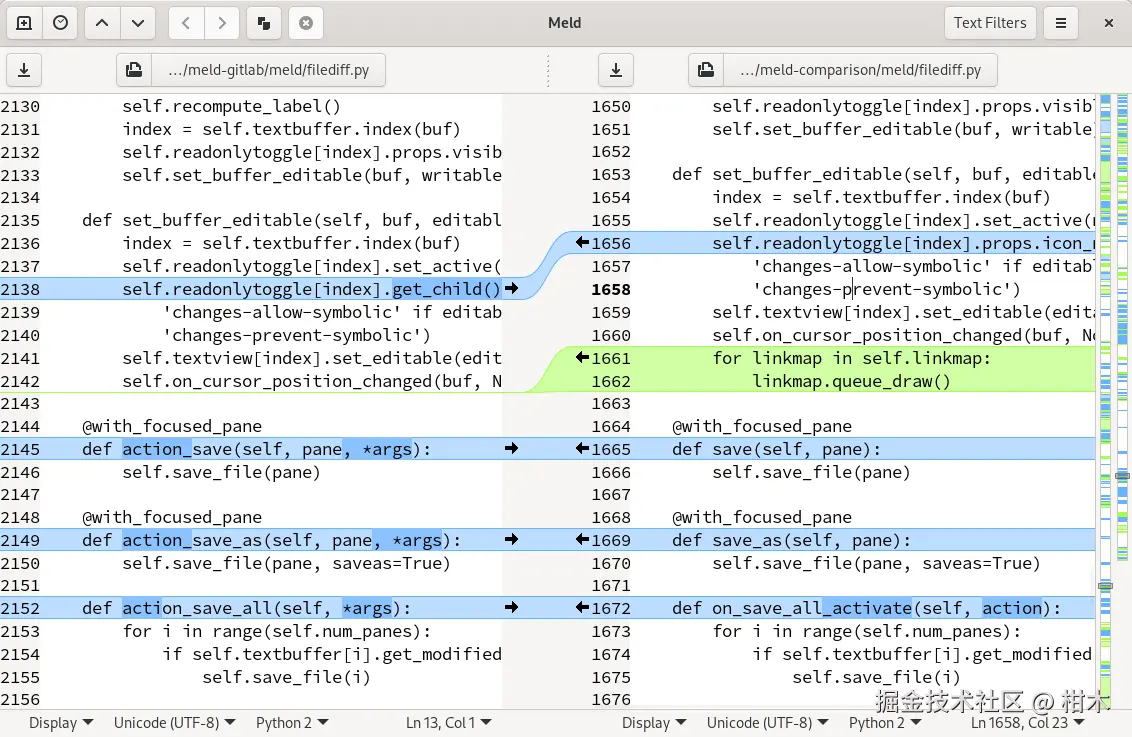Click the copy change icon in toolbar

click(x=264, y=23)
